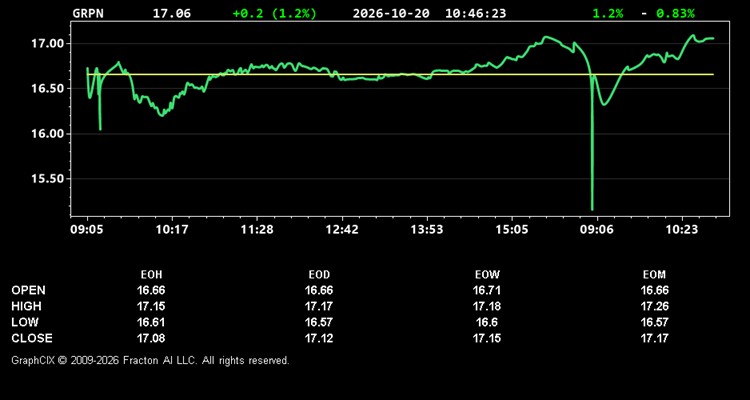Select EOH low value 16.61

tap(151, 322)
